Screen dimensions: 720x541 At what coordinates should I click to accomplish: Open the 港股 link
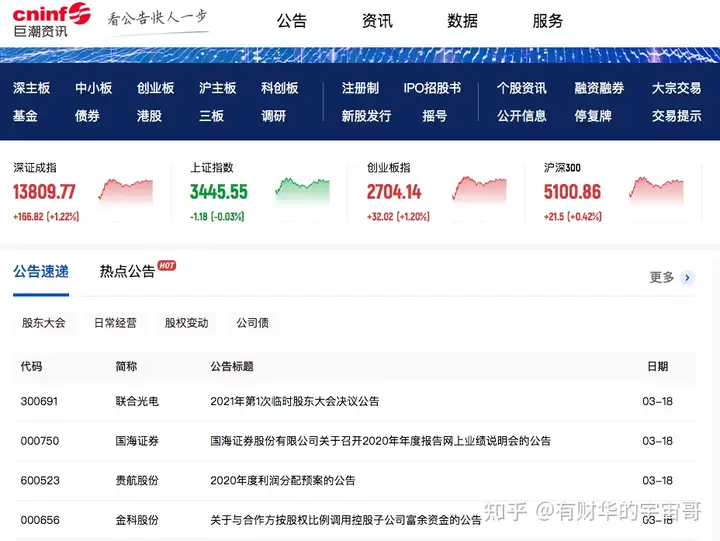tap(149, 116)
